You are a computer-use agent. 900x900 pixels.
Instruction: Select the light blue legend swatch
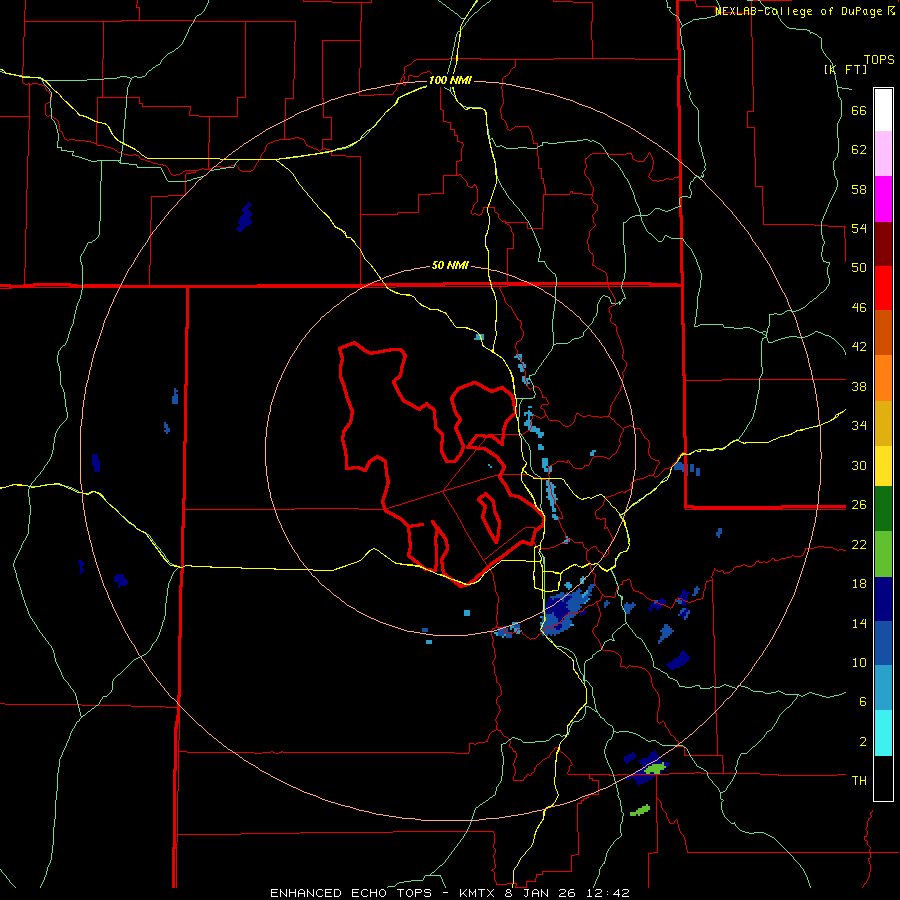click(883, 688)
